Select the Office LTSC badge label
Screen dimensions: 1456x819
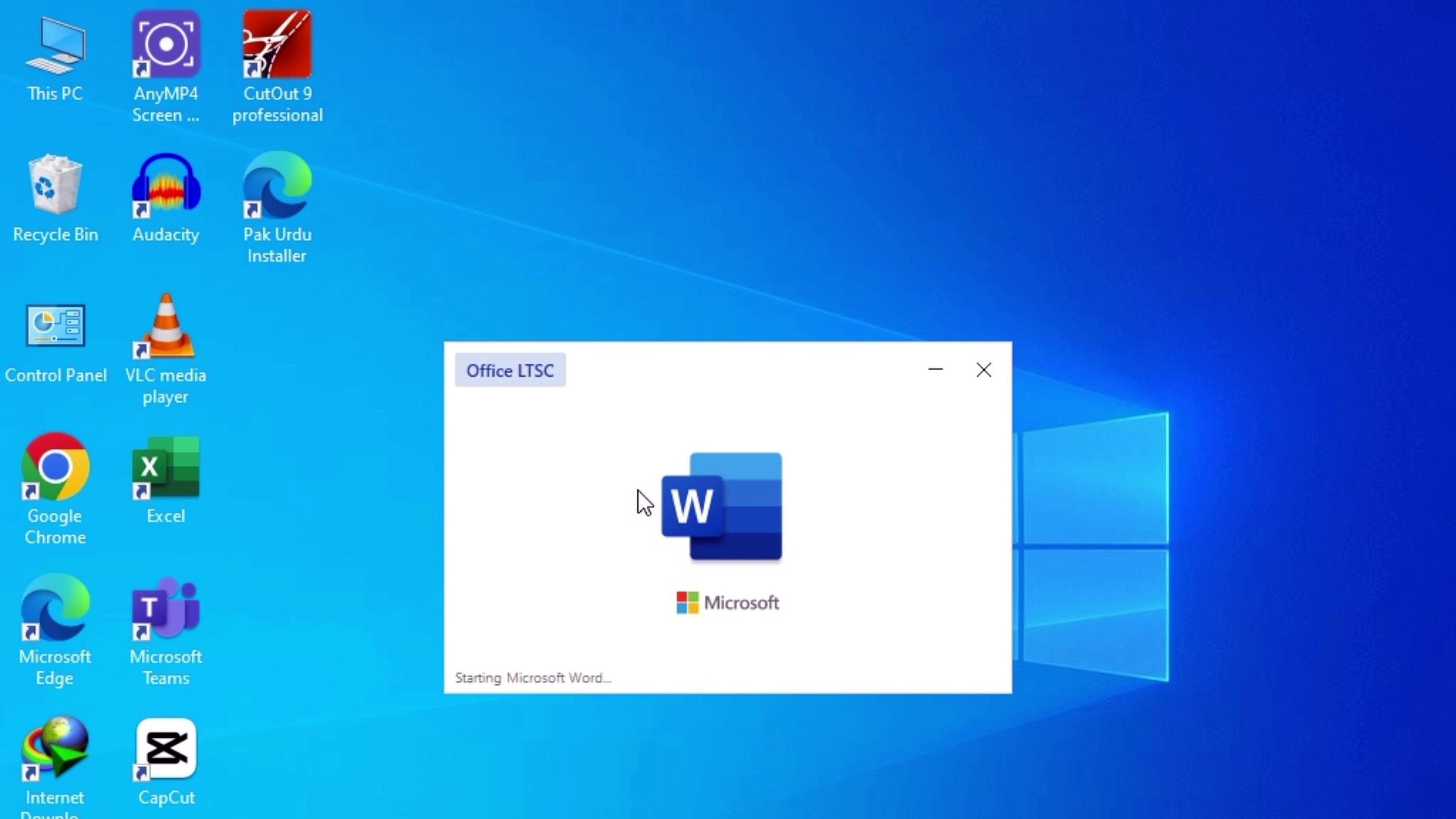pos(510,370)
